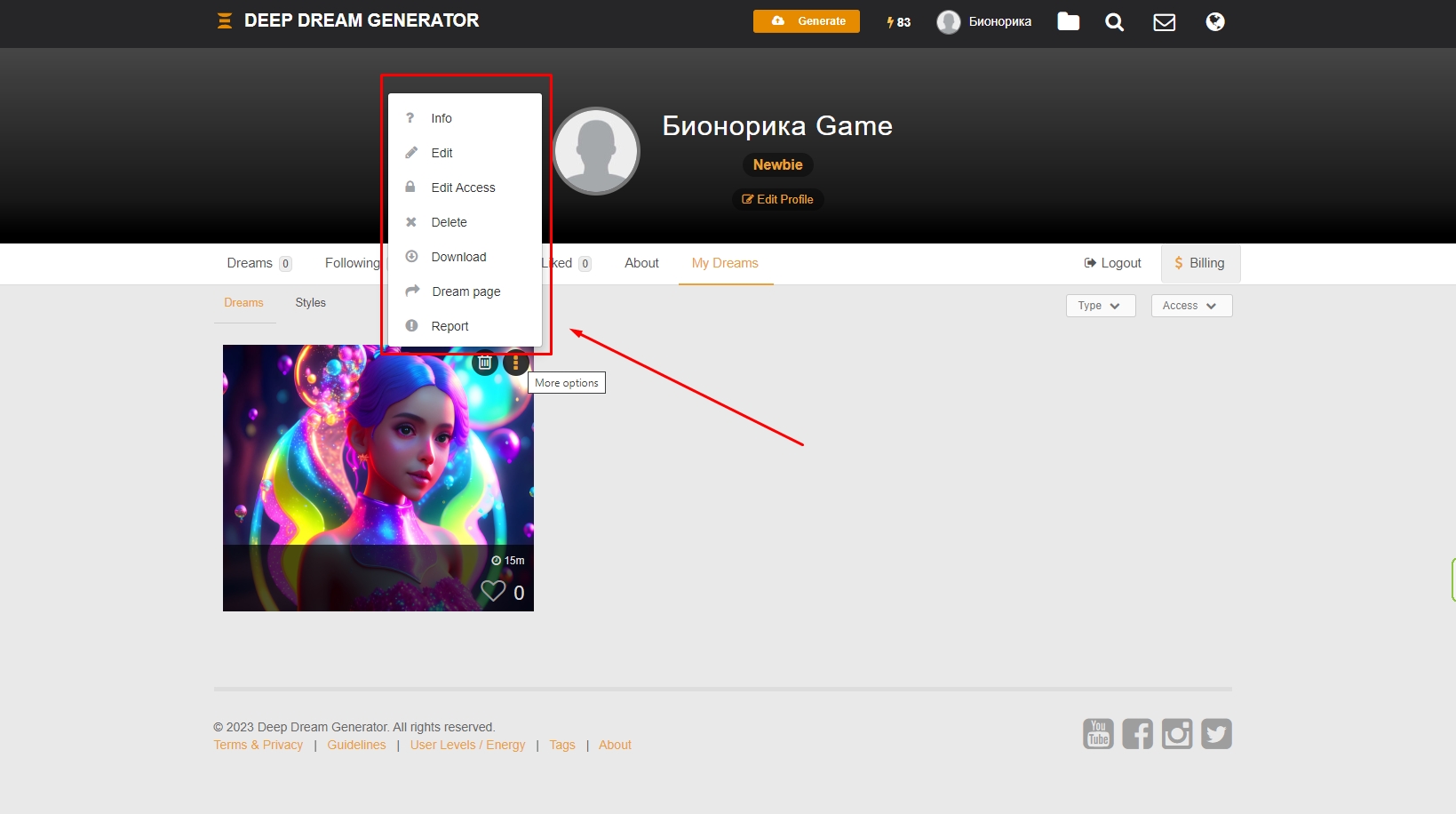Viewport: 1456px width, 814px height.
Task: Open the Billing button
Action: [1200, 263]
